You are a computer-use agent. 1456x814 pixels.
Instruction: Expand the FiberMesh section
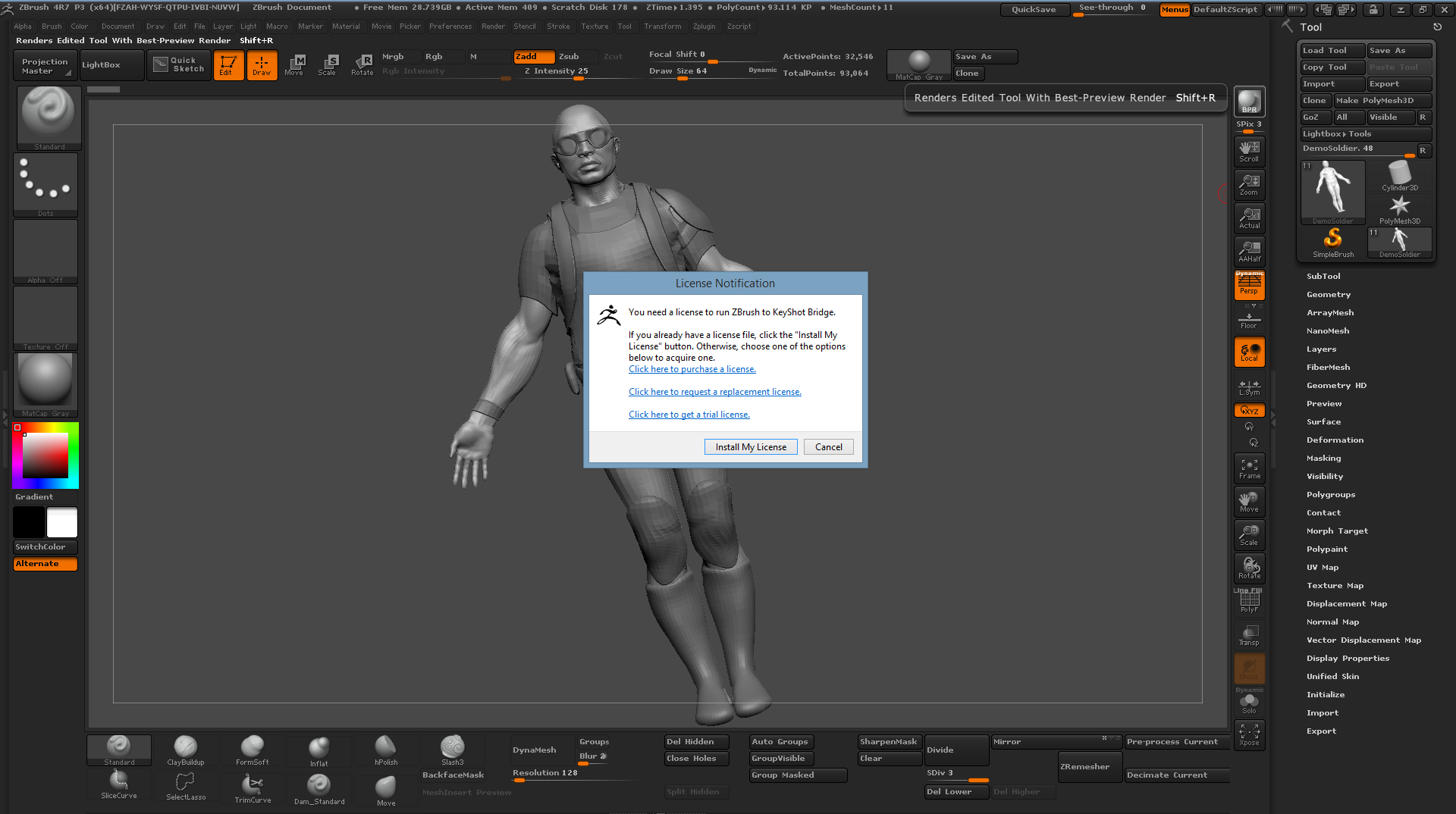1328,368
